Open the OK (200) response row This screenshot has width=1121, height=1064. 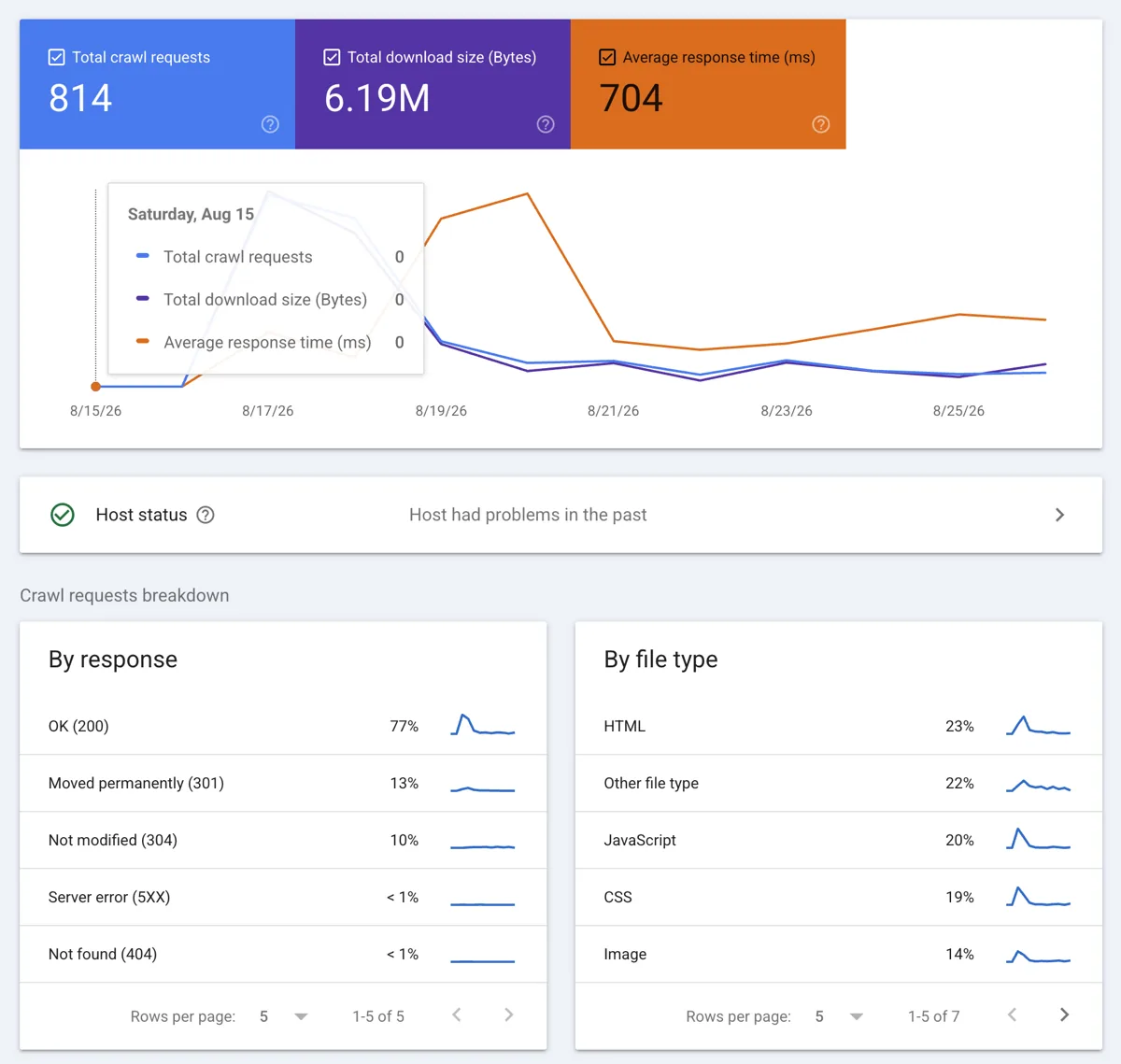point(283,726)
